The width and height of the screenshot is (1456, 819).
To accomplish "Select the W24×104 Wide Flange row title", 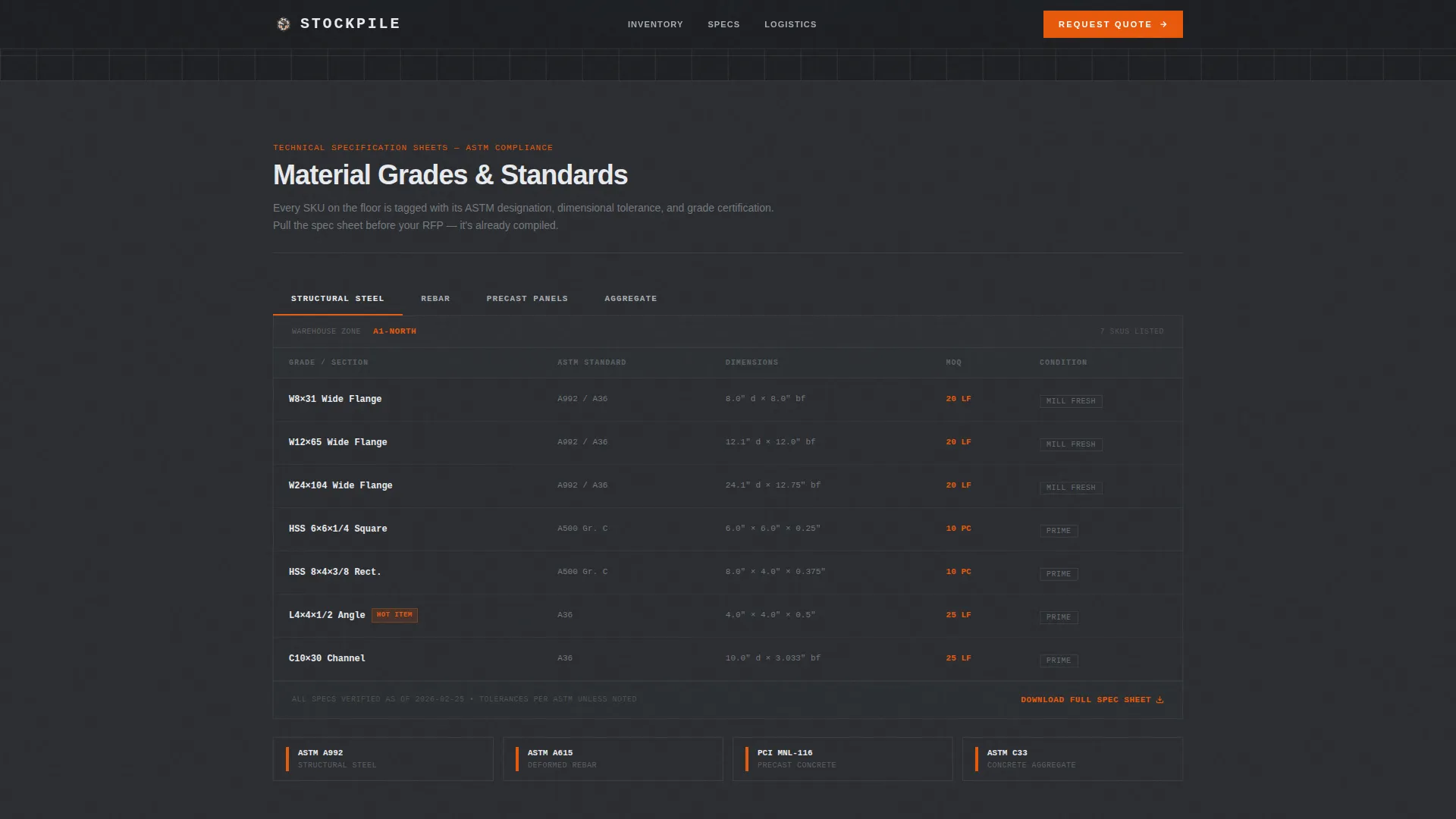I will coord(340,485).
